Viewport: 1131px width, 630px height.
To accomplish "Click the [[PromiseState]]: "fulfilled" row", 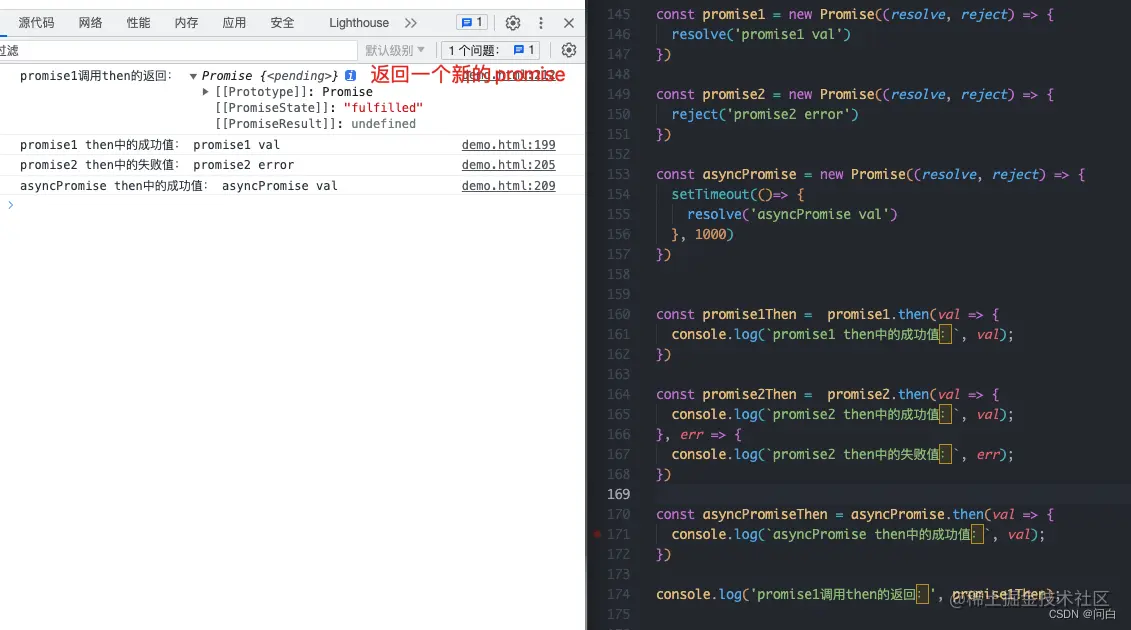I will 319,108.
